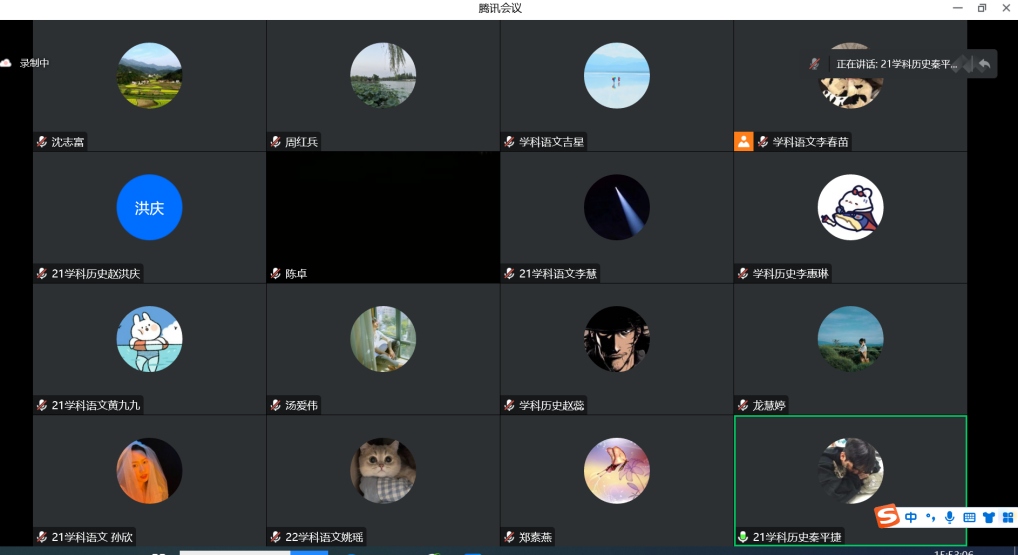Open Sogou skin shirt icon
The image size is (1018, 555).
point(988,518)
